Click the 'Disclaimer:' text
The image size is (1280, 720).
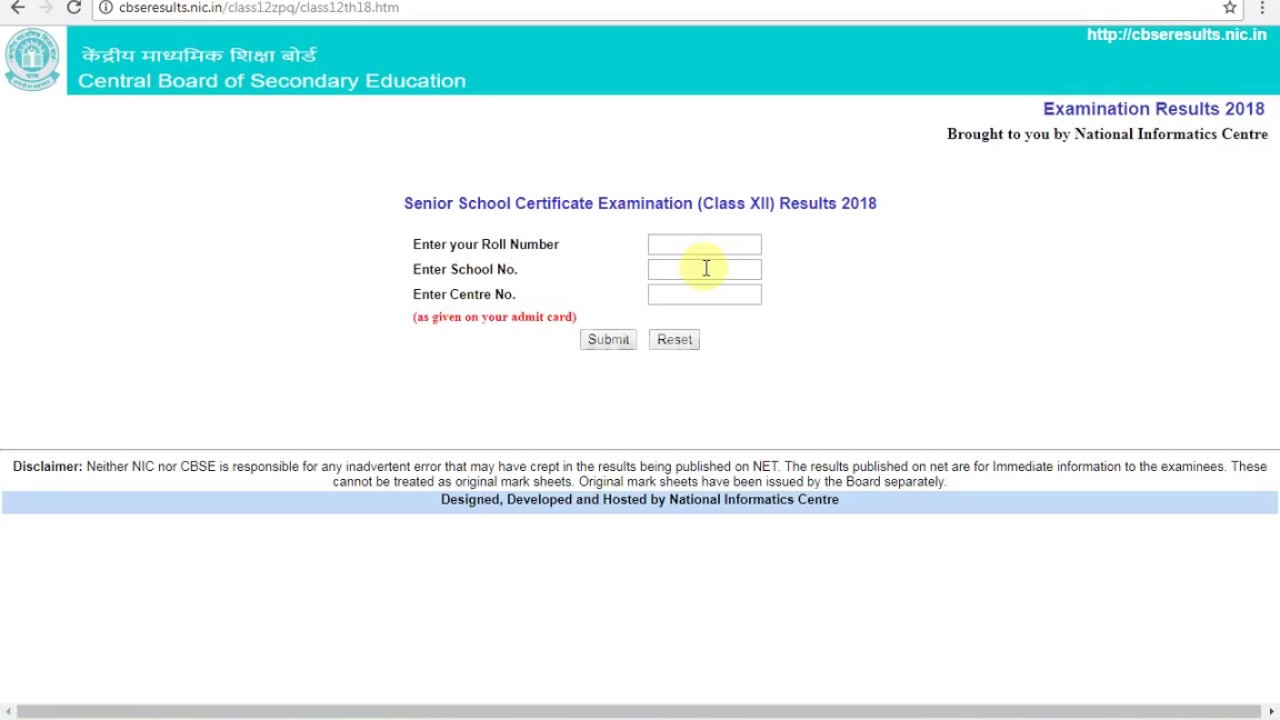point(48,467)
